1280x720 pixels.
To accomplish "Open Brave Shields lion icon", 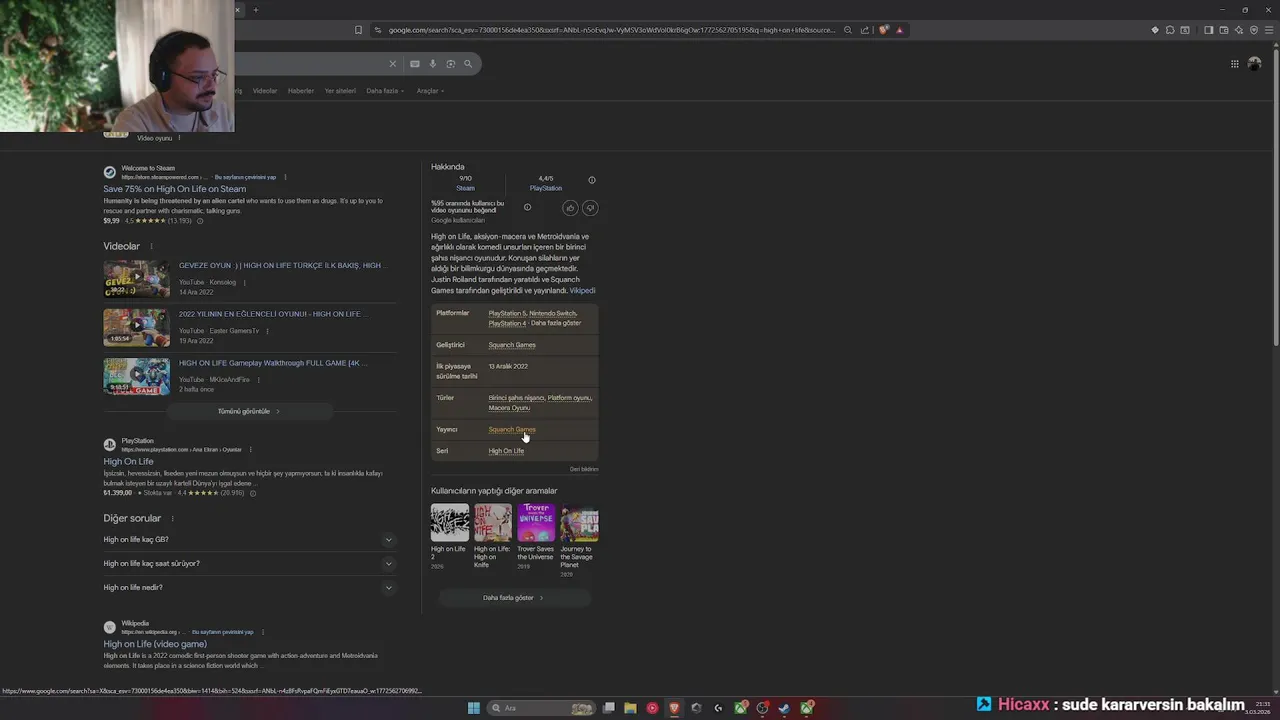I will click(884, 30).
